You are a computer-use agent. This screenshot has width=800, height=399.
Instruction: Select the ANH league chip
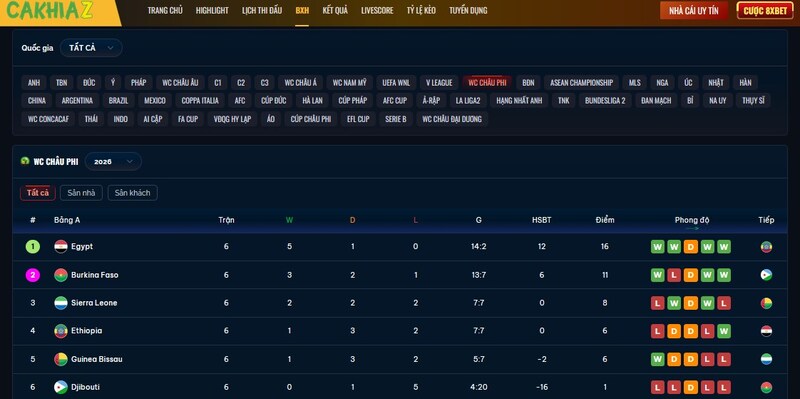[34, 83]
